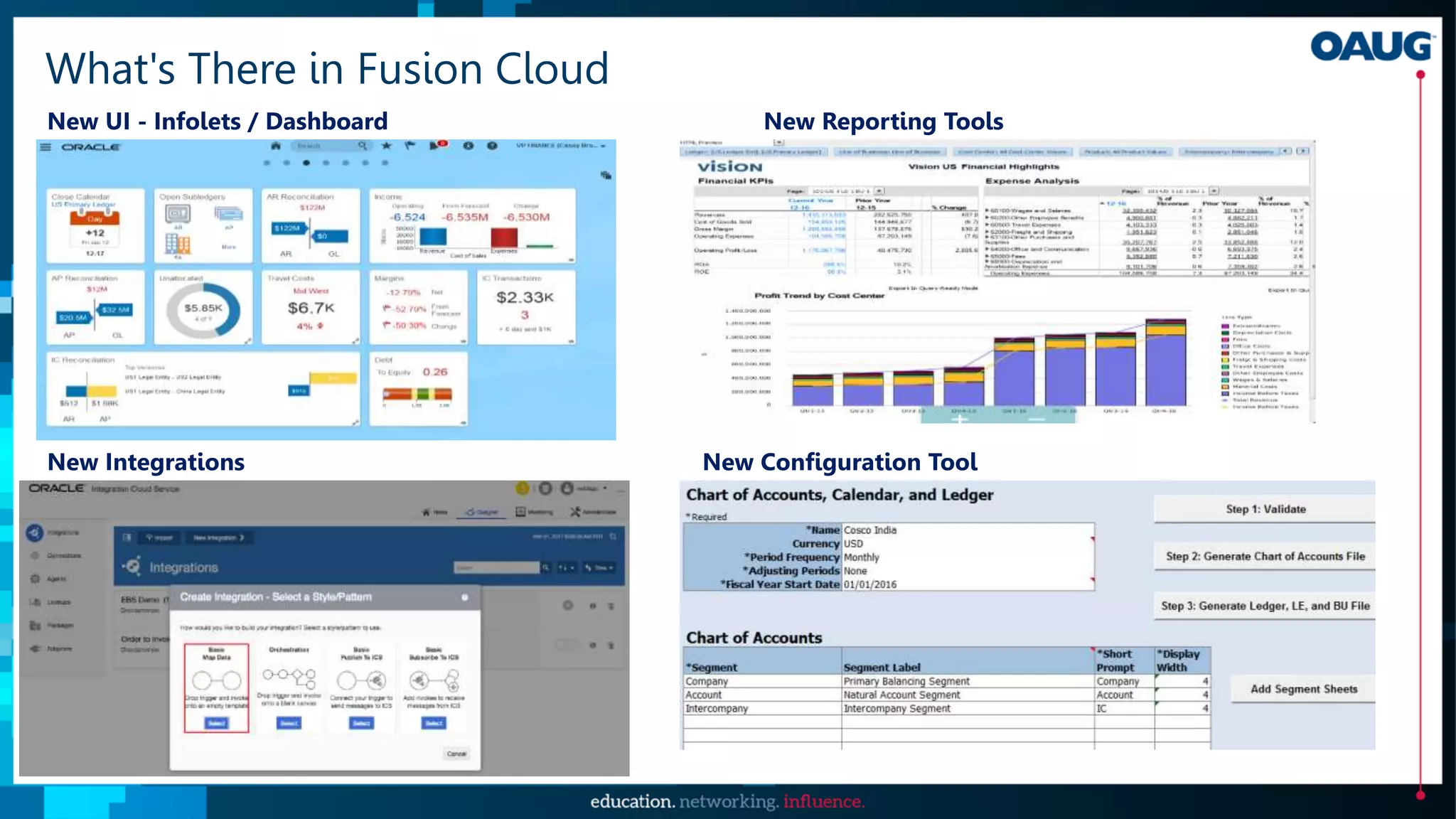The width and height of the screenshot is (1456, 819).
Task: Open Packages in the ICS sidebar
Action: tap(52, 626)
